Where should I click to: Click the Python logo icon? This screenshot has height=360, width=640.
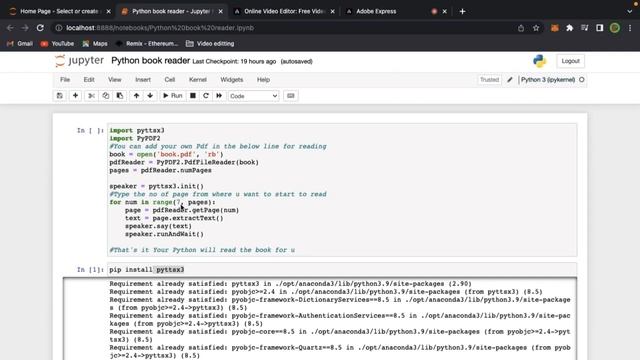coord(540,61)
